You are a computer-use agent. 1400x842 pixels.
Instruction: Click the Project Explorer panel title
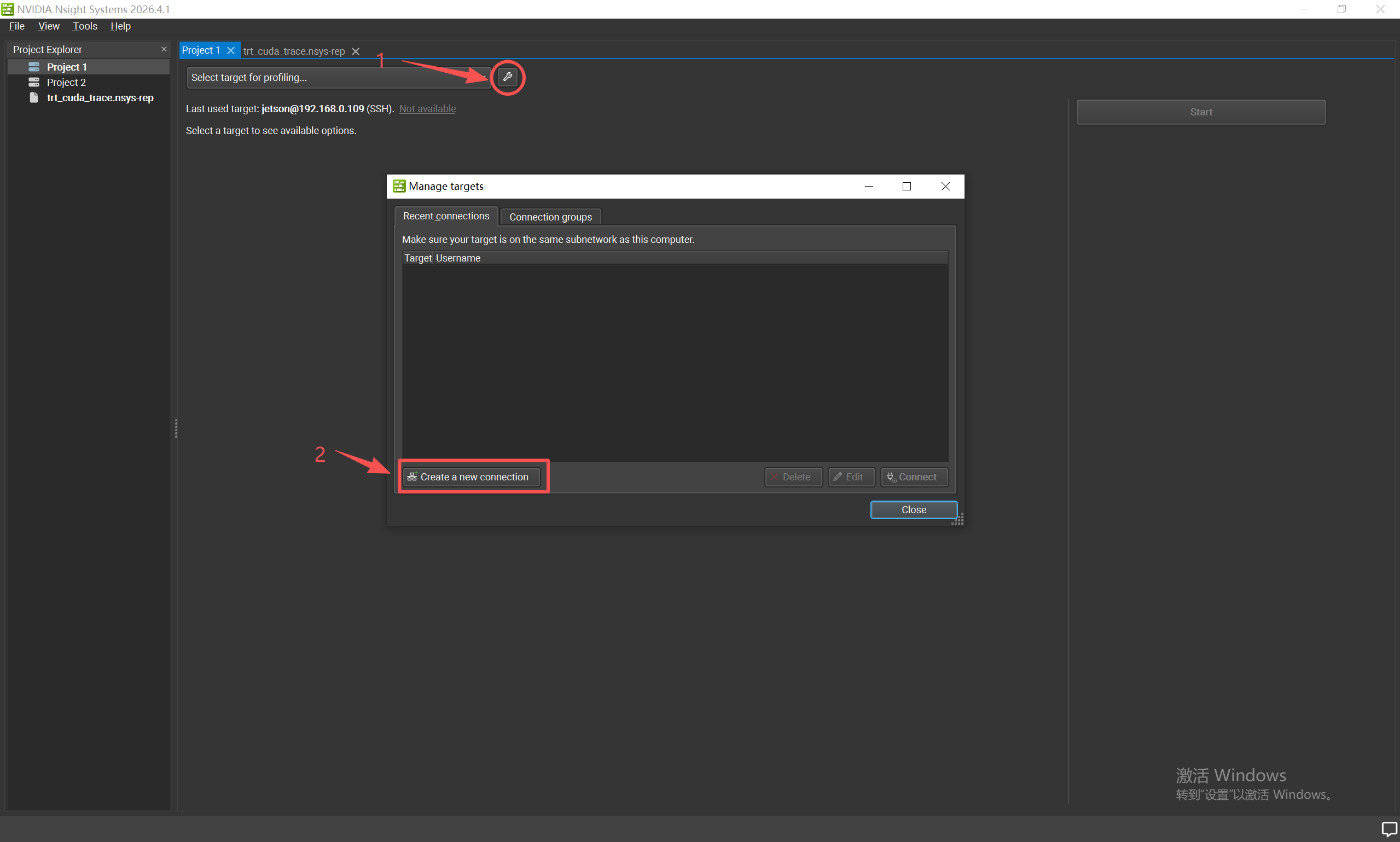pos(48,49)
